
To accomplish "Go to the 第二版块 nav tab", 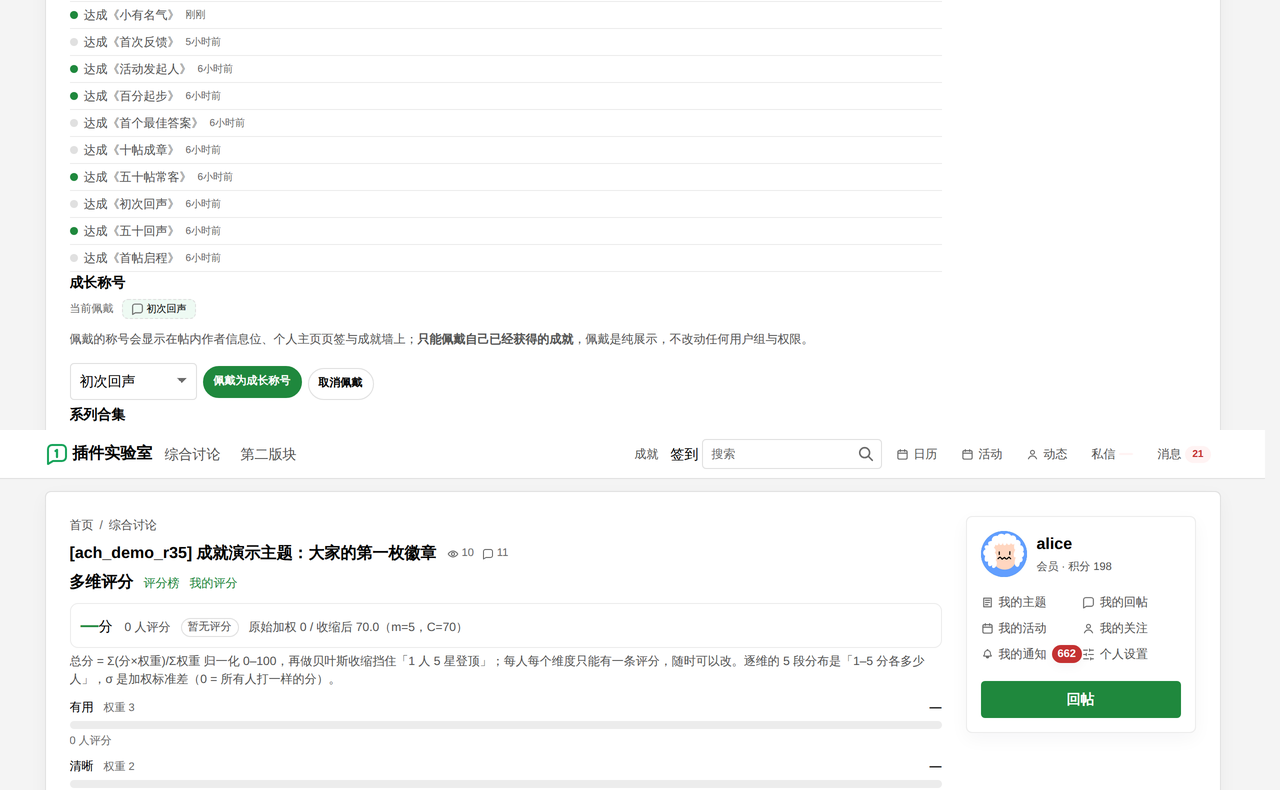I will click(x=268, y=454).
